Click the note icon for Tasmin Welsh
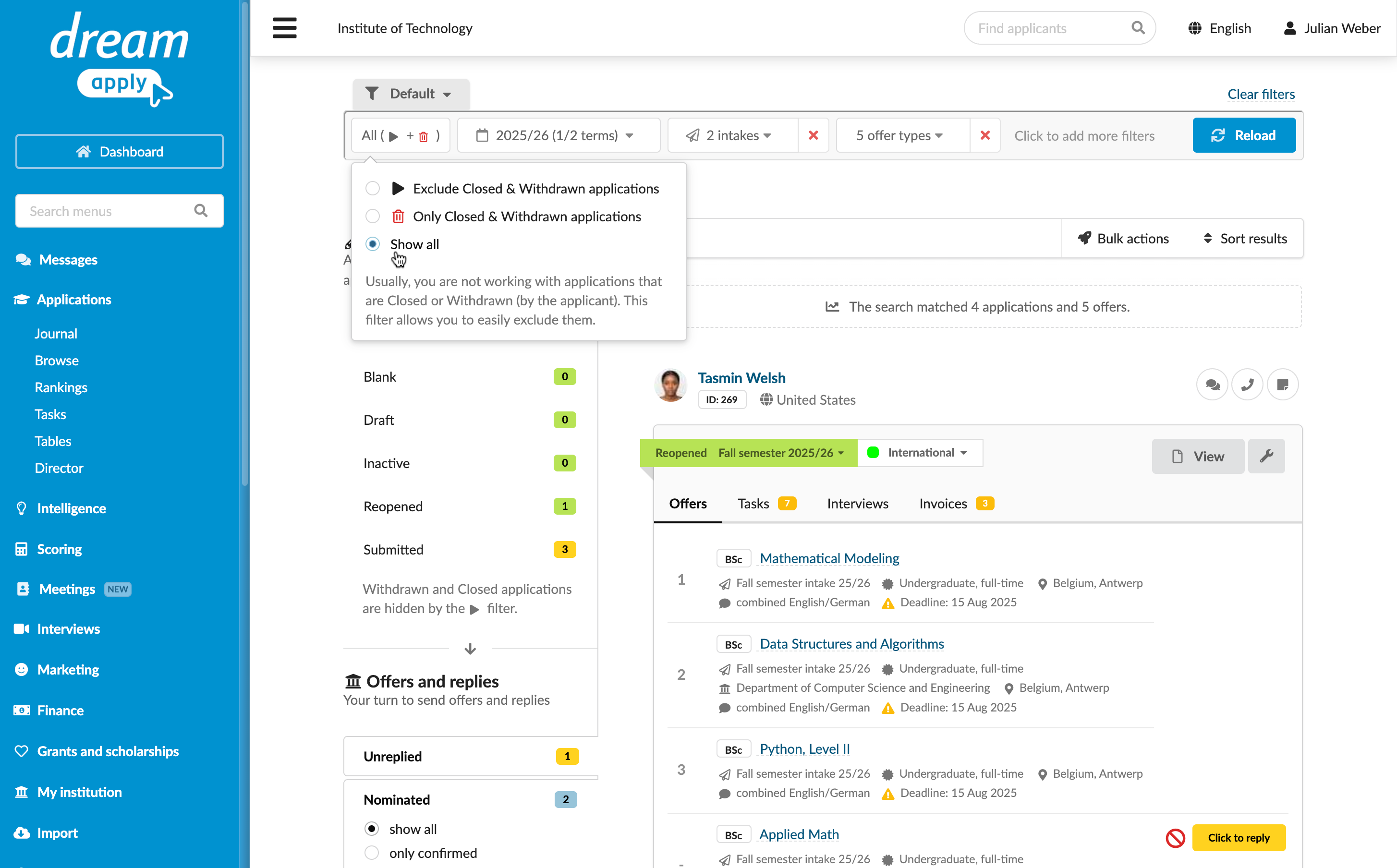 [1282, 385]
